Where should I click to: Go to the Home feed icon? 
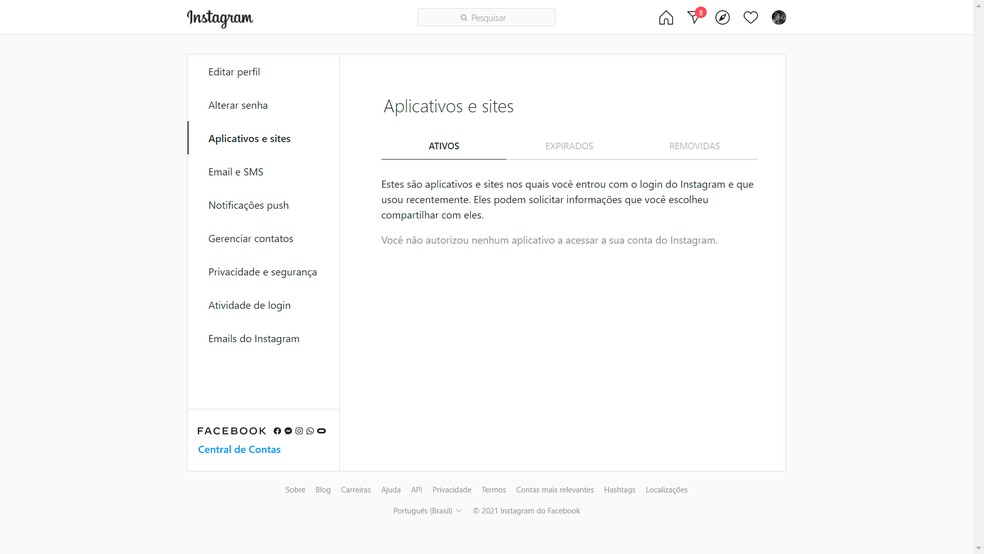[666, 18]
